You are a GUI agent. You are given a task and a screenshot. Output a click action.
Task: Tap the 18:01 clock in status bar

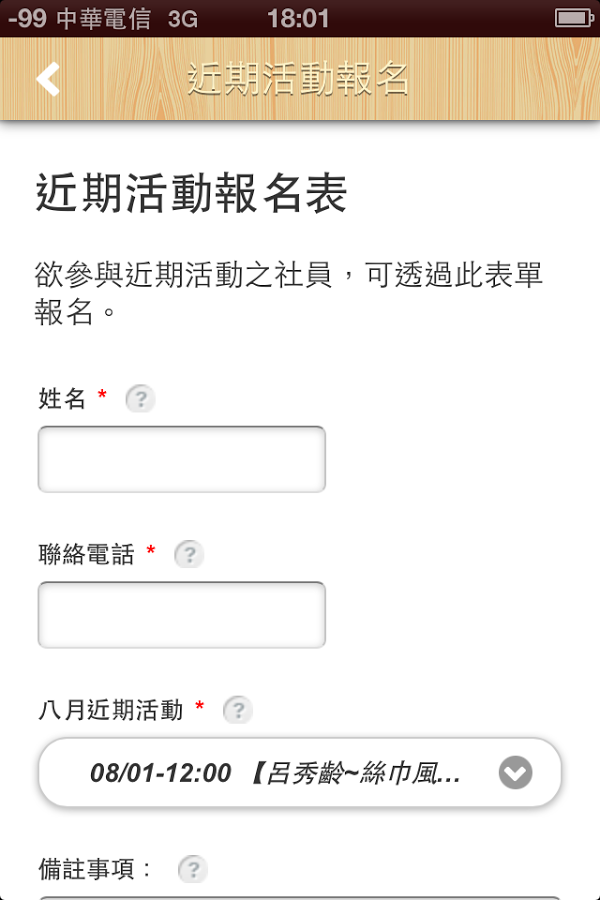pyautogui.click(x=299, y=18)
